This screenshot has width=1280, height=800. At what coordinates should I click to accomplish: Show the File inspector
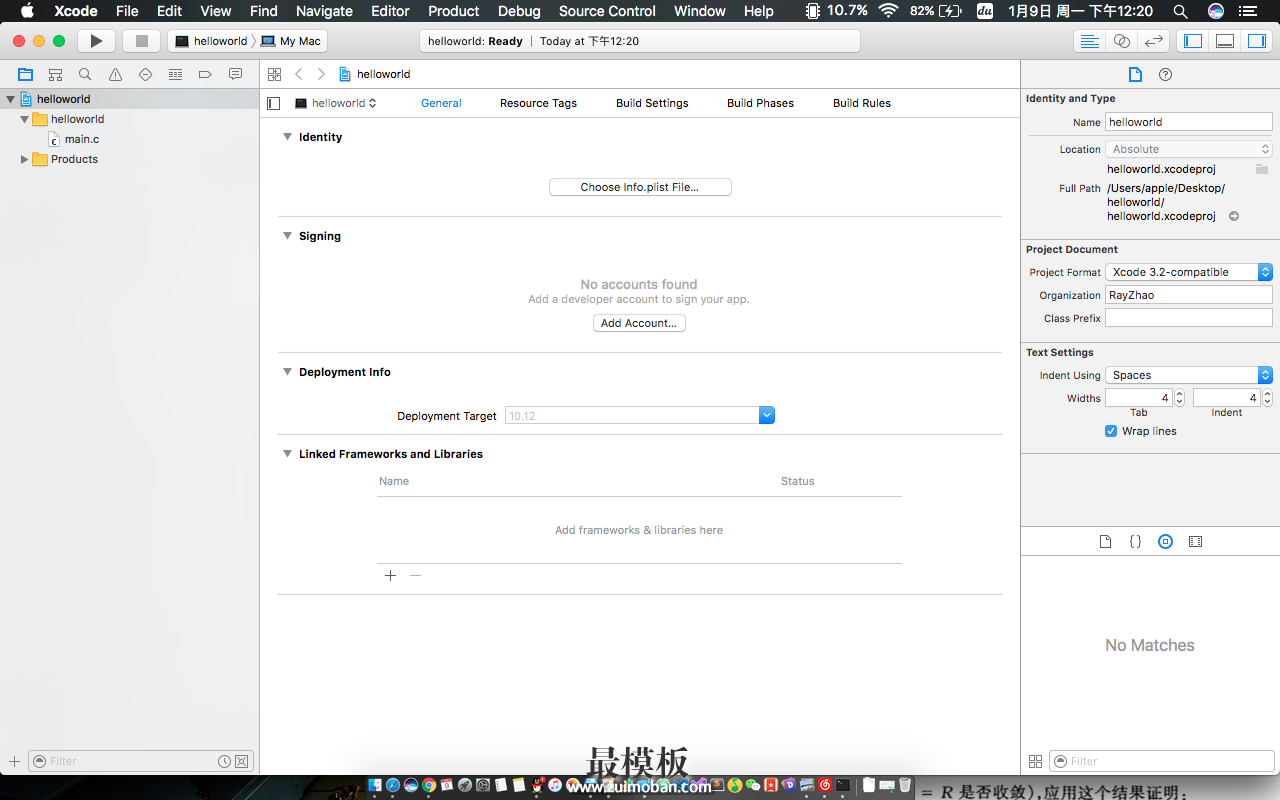click(x=1135, y=74)
